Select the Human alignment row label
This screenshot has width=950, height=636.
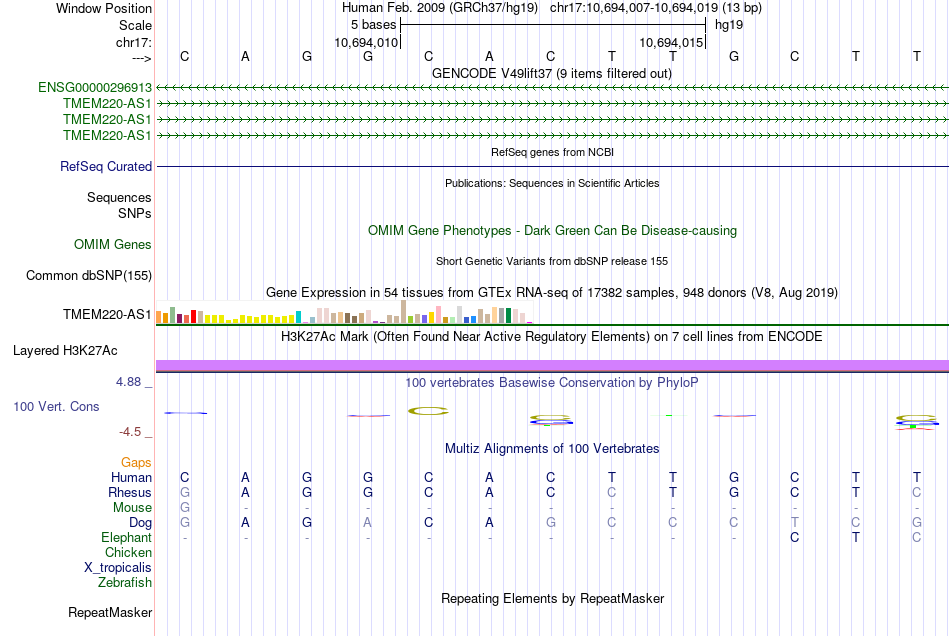coord(131,477)
